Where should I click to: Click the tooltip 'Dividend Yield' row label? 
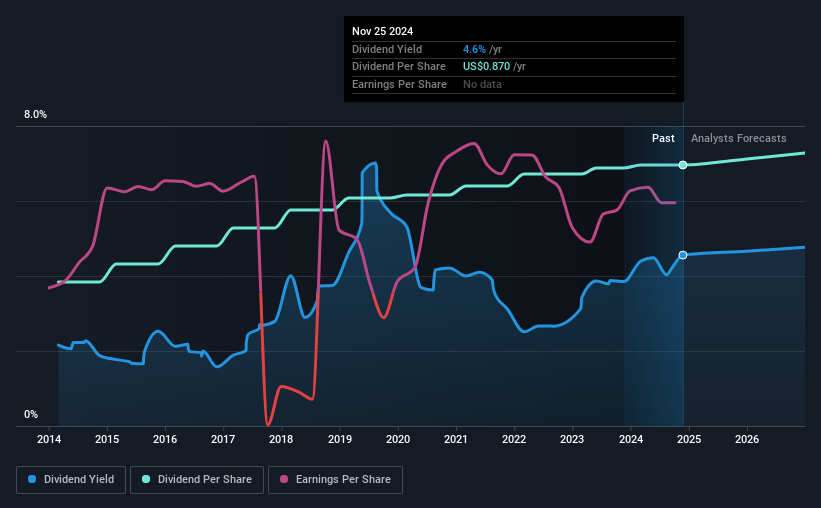coord(387,49)
